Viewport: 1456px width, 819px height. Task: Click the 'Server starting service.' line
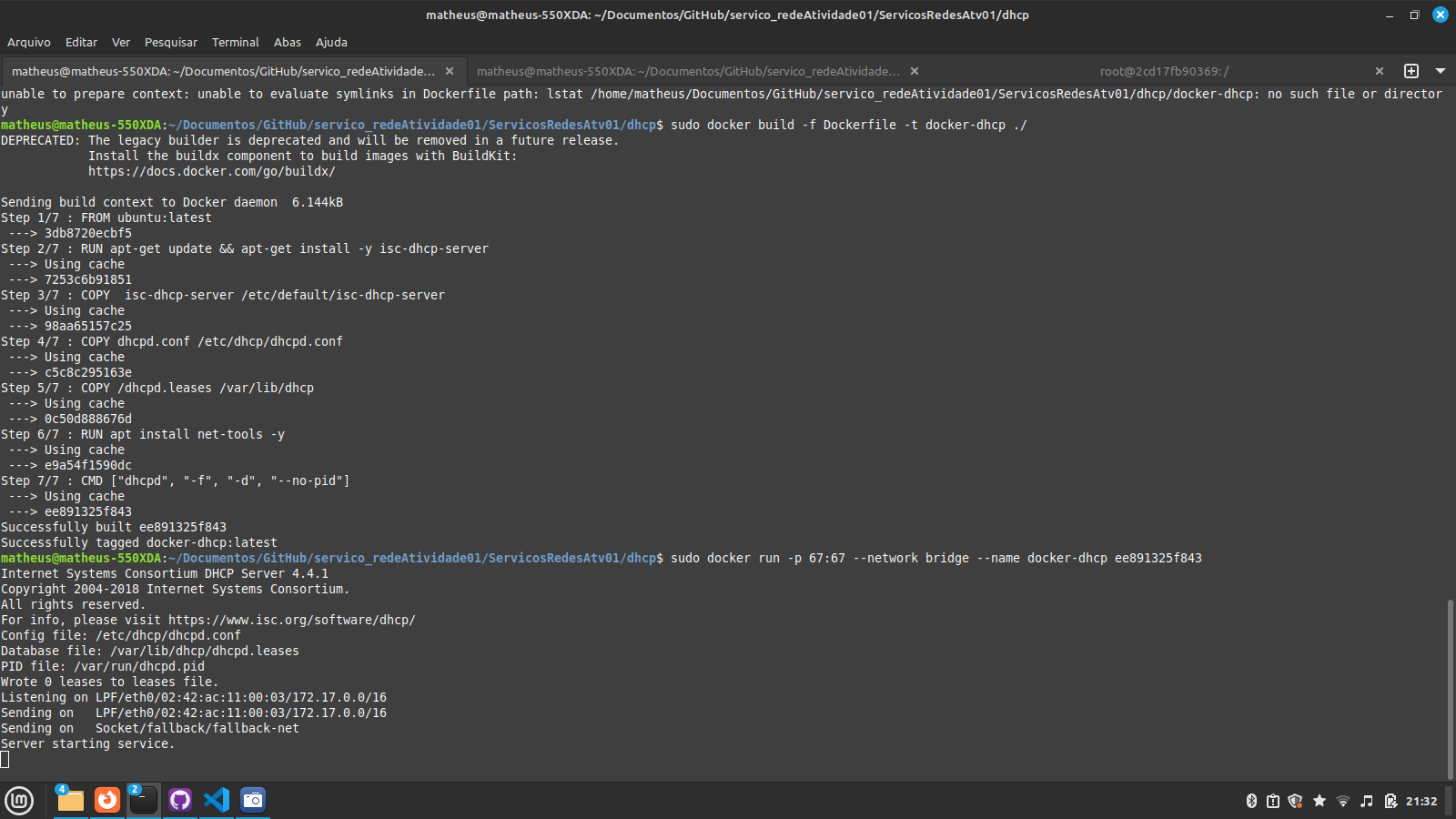[x=88, y=743]
